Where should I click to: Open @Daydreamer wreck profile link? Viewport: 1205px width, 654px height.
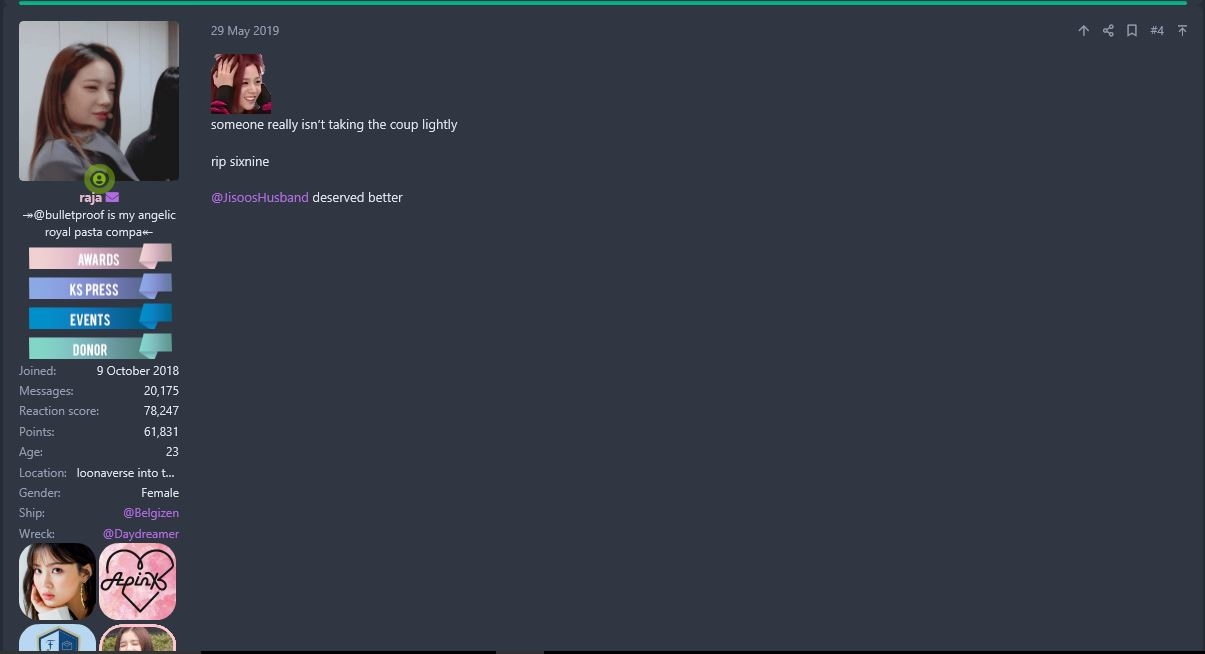click(141, 534)
